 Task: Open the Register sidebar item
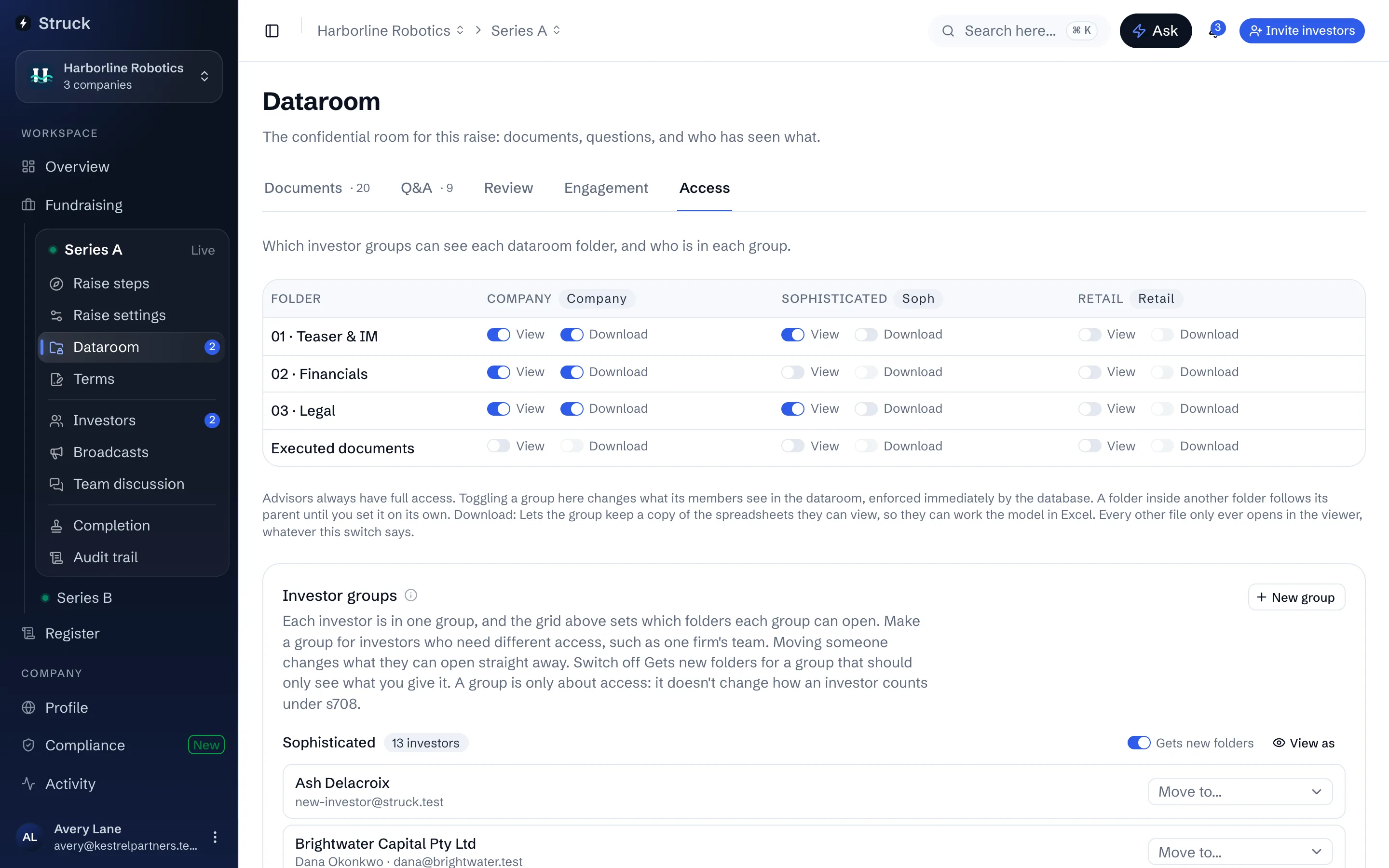pyautogui.click(x=72, y=633)
